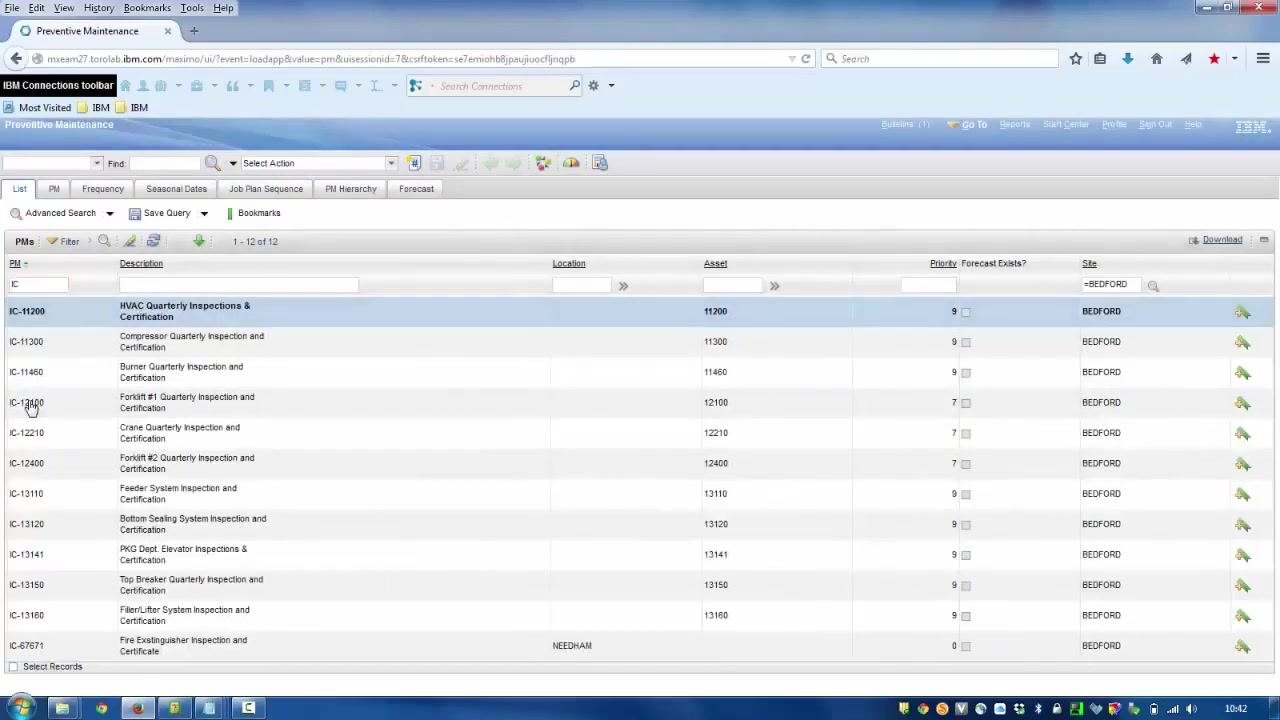
Task: Check the Select Records checkbox
Action: tap(13, 667)
